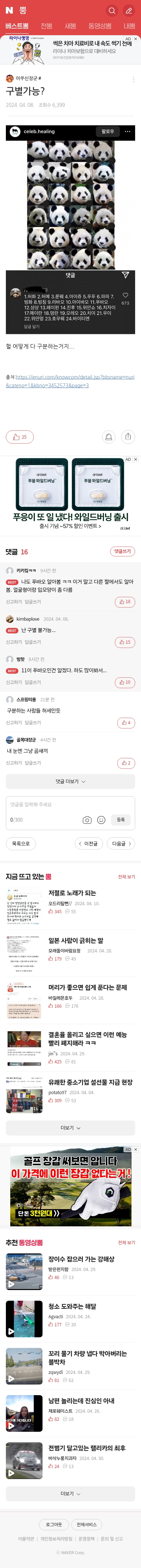Viewport: 141px width, 1568px height.
Task: Open the 장어수 잡으러 가는 강해상 video thumbnail
Action: coord(24,1270)
